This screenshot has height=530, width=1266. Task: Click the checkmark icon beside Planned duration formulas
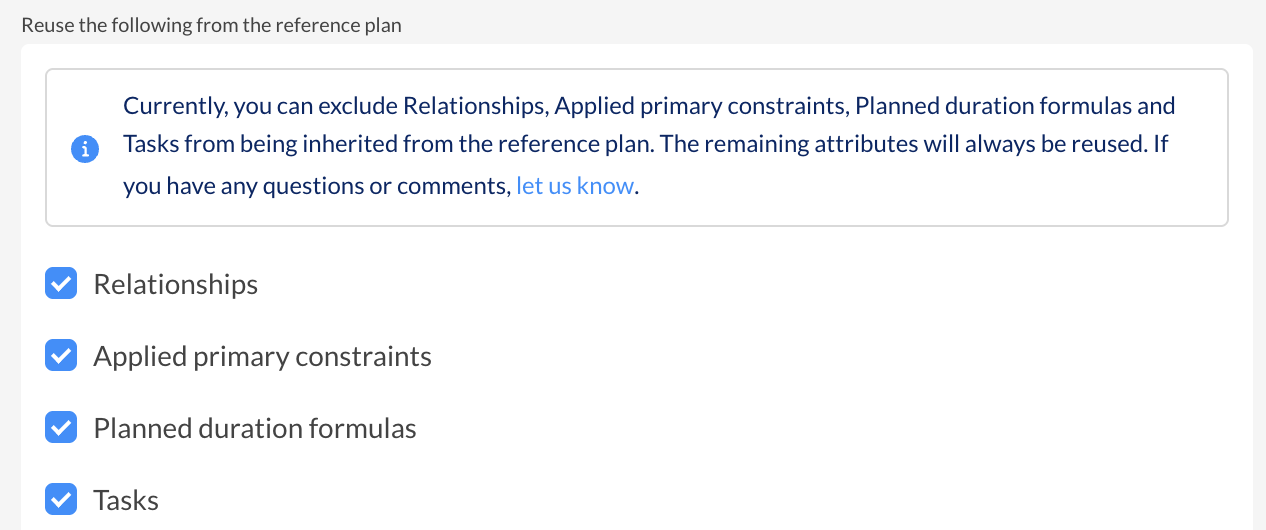[61, 428]
